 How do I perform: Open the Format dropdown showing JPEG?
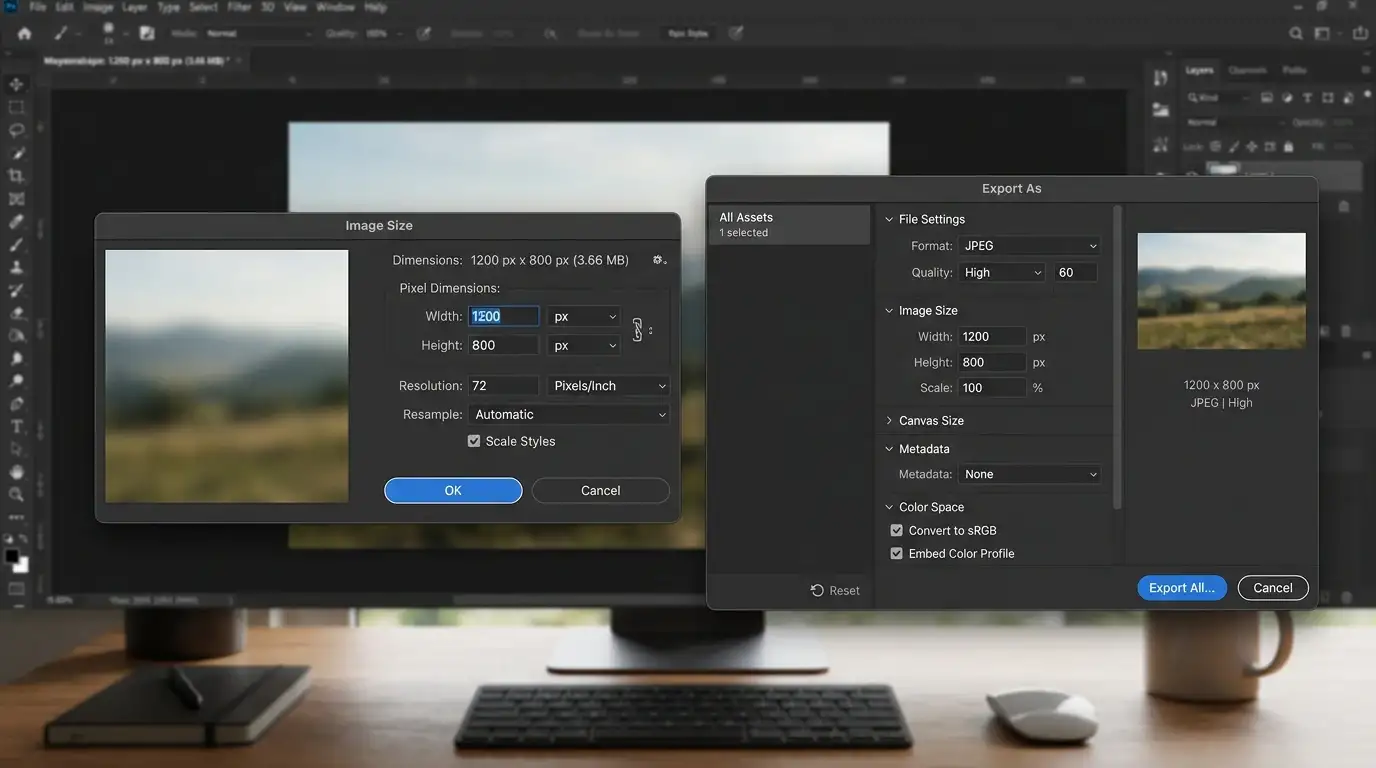click(x=1029, y=246)
